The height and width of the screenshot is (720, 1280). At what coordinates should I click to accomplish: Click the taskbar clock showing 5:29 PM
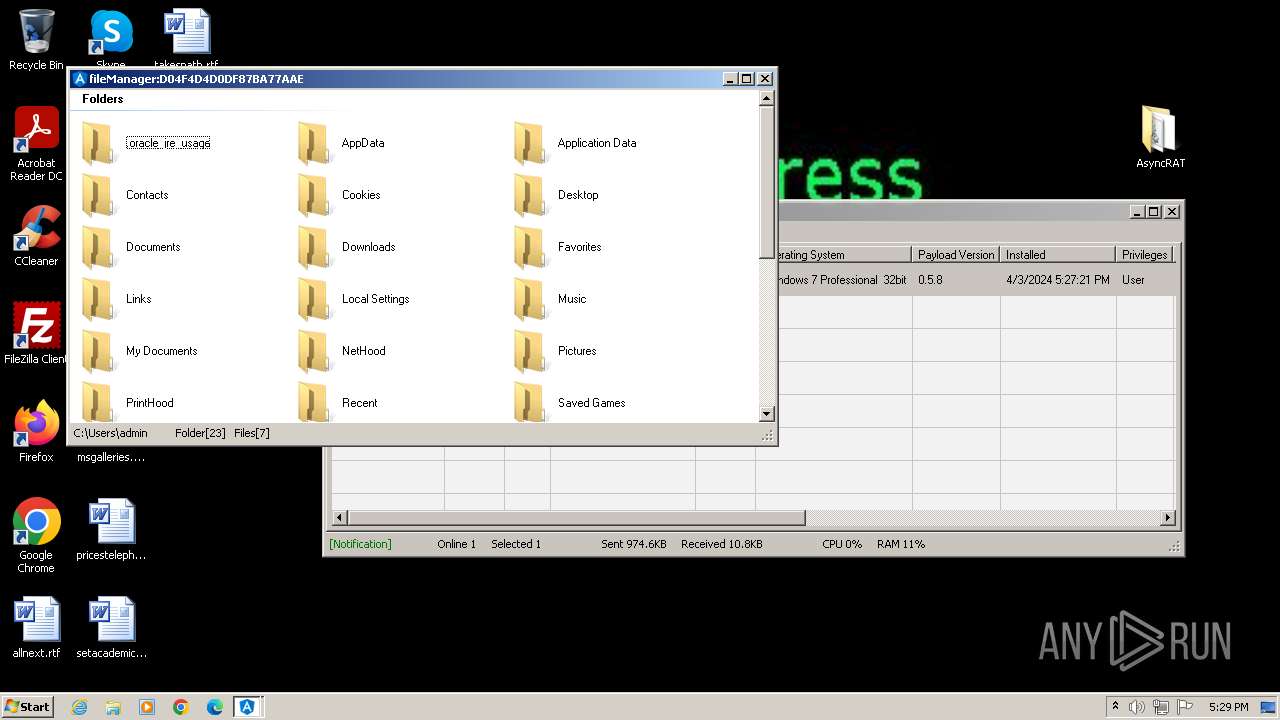[x=1228, y=707]
